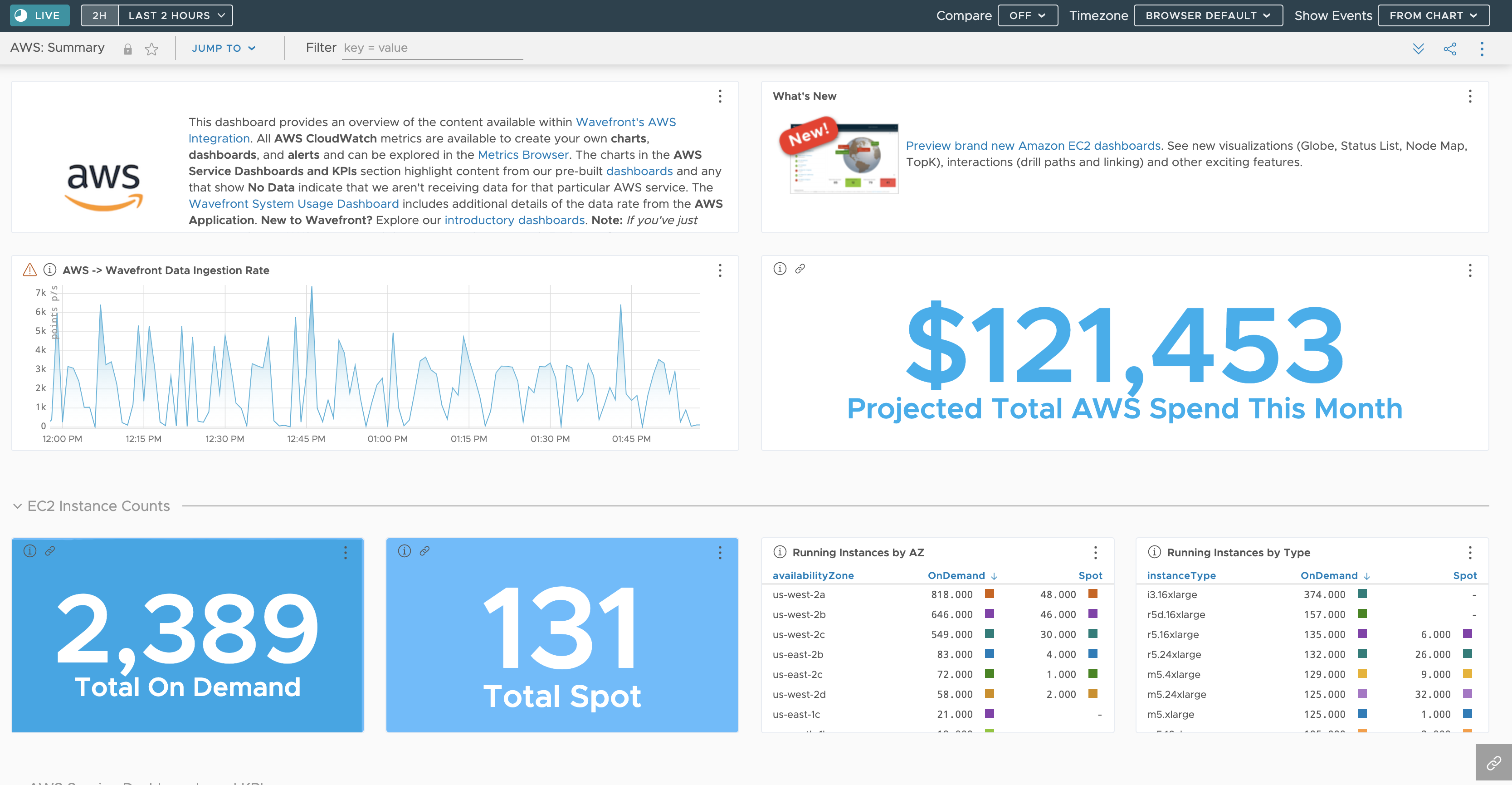Viewport: 1512px width, 785px height.
Task: Open Preview brand new Amazon EC2 dashboards link
Action: pos(1033,146)
